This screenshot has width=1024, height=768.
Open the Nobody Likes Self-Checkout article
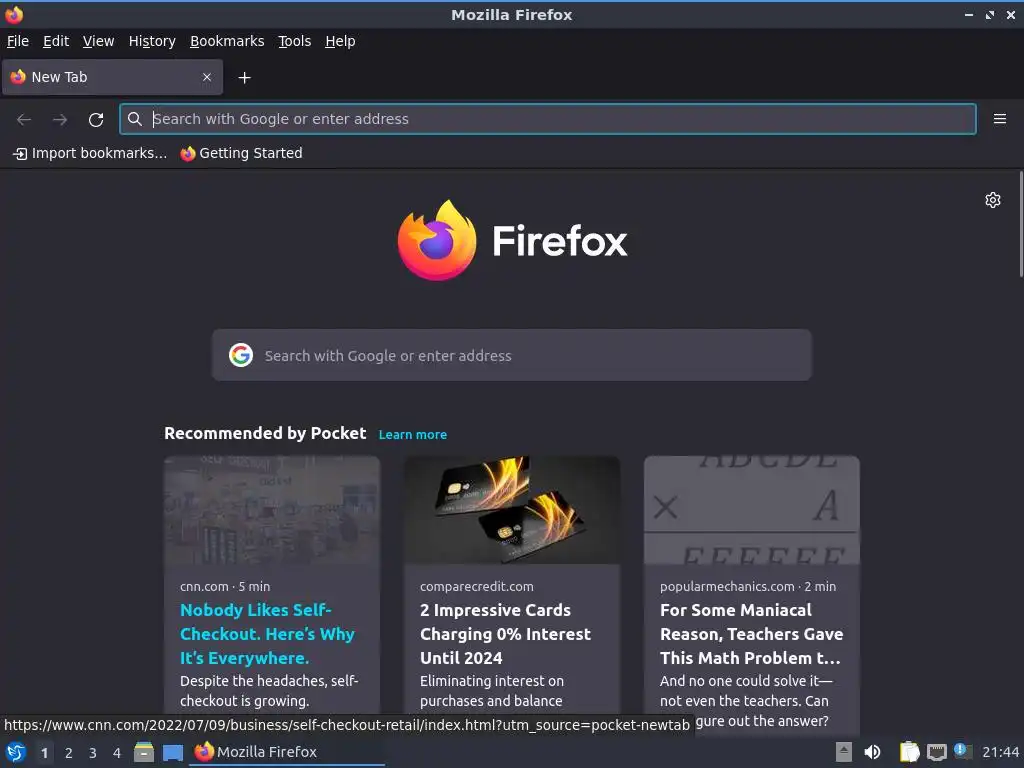267,633
